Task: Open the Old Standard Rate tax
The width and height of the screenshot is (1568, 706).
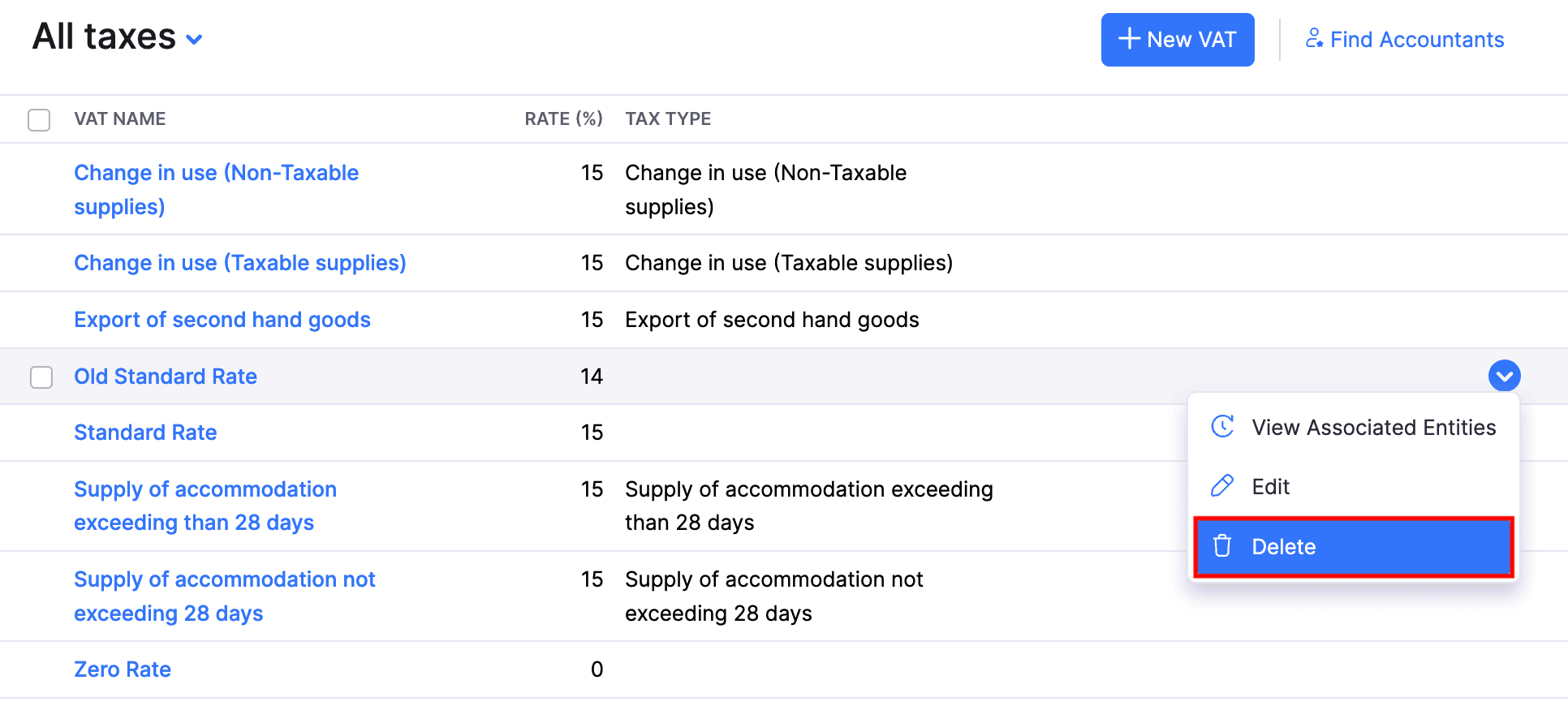Action: pyautogui.click(x=166, y=377)
